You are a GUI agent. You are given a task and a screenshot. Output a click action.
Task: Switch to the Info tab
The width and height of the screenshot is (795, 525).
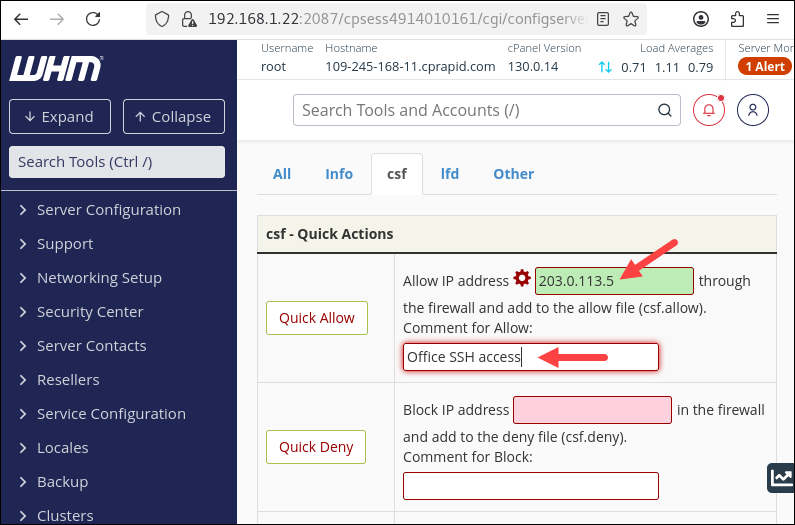(x=339, y=174)
